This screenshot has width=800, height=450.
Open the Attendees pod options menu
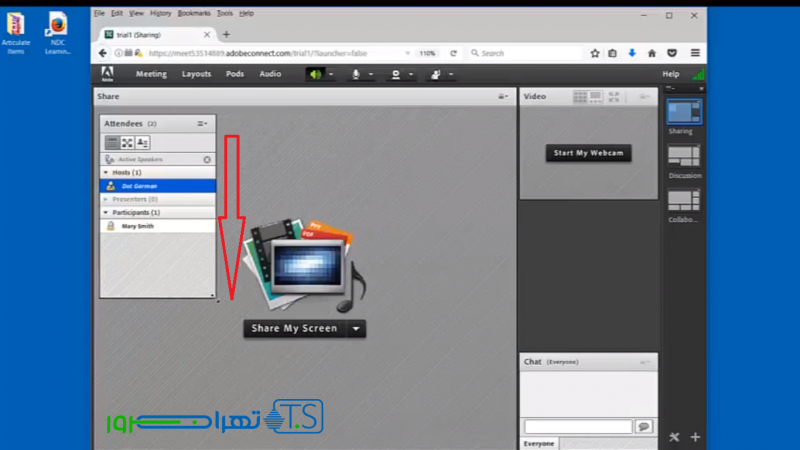[202, 123]
